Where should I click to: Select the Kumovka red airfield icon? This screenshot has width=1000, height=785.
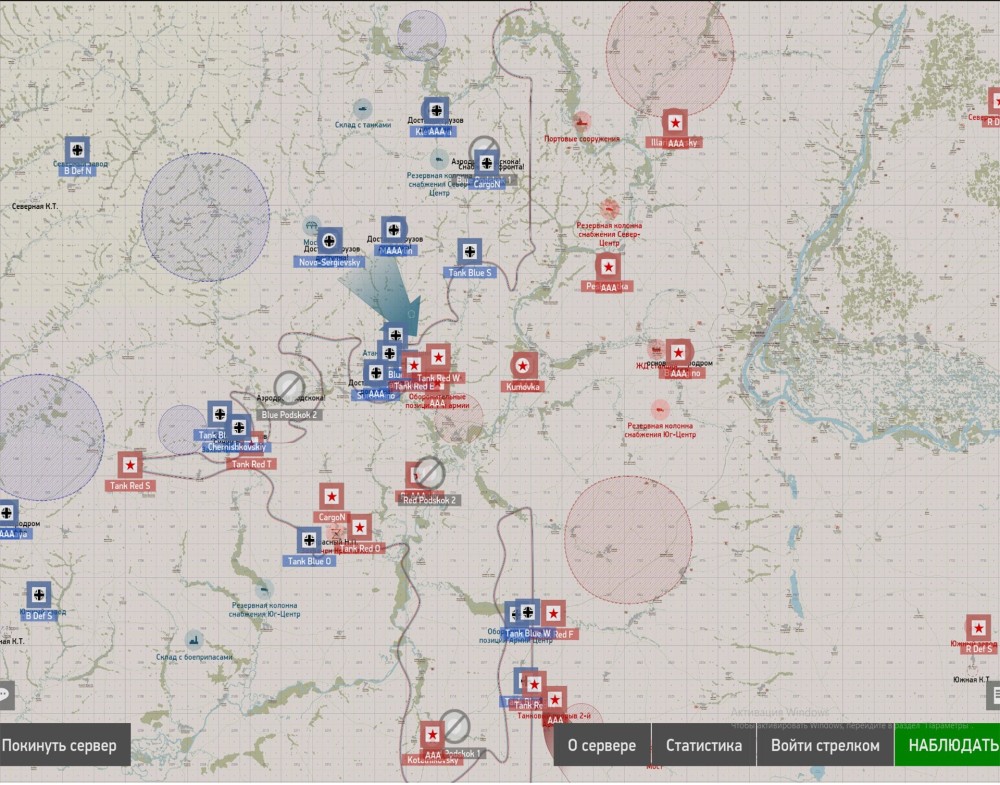tap(523, 366)
